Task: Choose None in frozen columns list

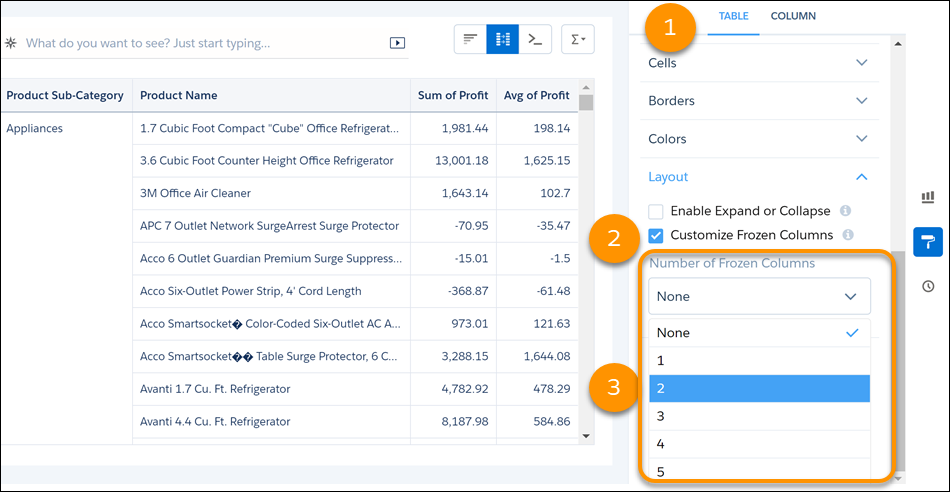Action: point(759,333)
